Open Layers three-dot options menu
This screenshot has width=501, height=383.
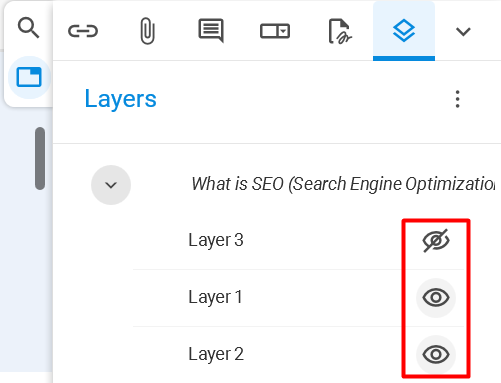click(x=458, y=99)
